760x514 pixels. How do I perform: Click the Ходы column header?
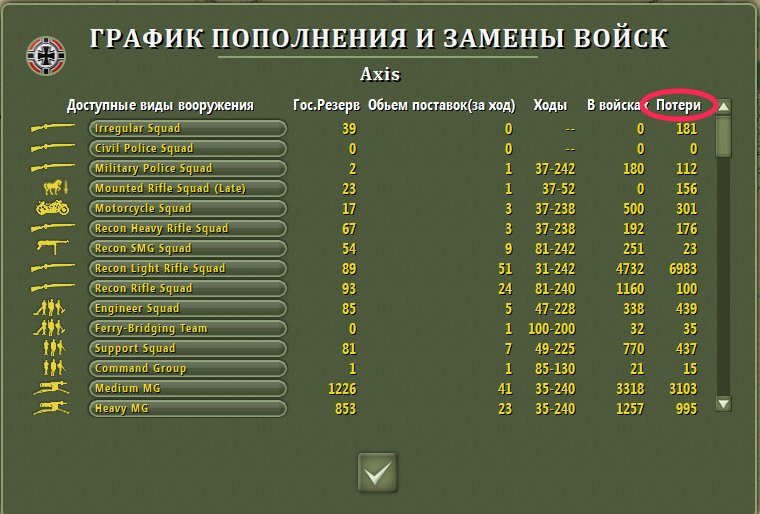[x=550, y=105]
